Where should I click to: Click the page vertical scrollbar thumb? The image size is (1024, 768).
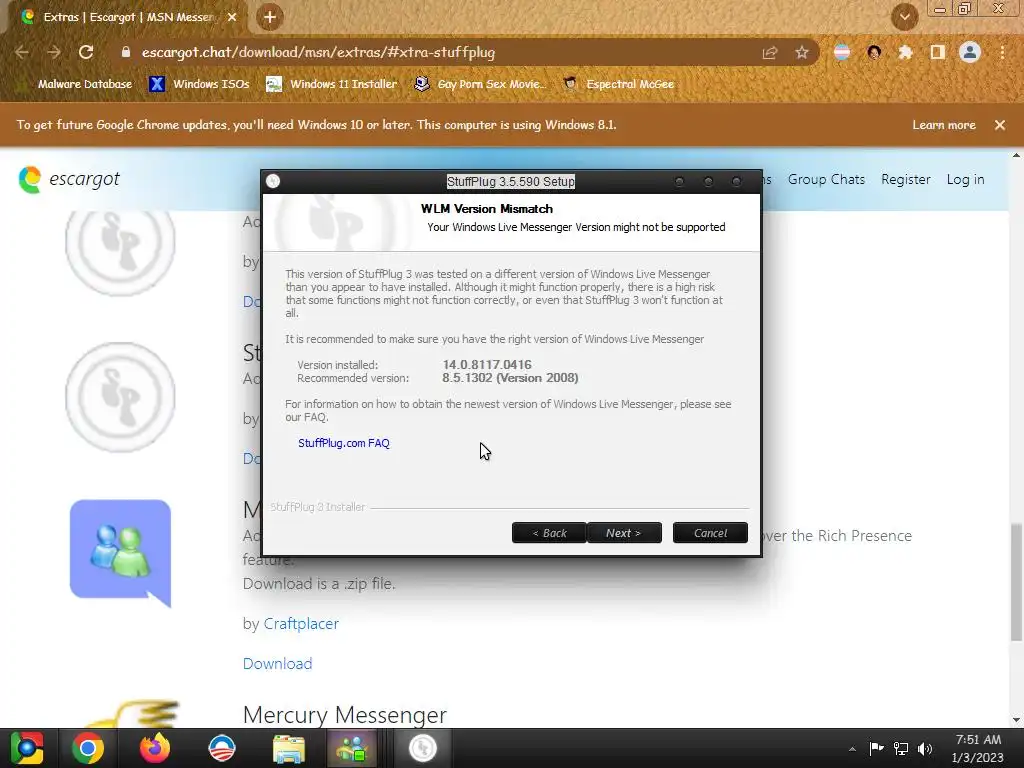click(1016, 582)
